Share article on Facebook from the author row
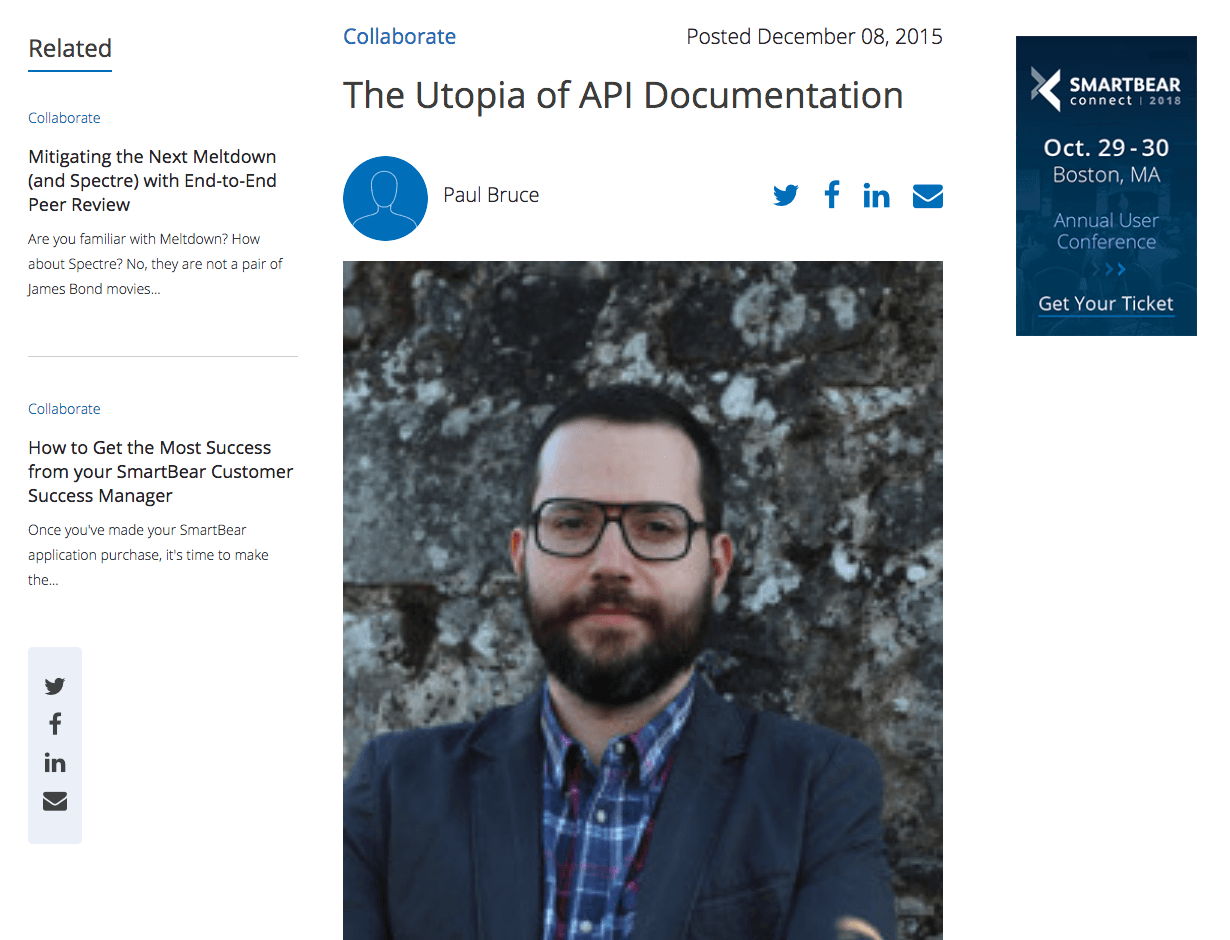The image size is (1230, 940). (832, 194)
